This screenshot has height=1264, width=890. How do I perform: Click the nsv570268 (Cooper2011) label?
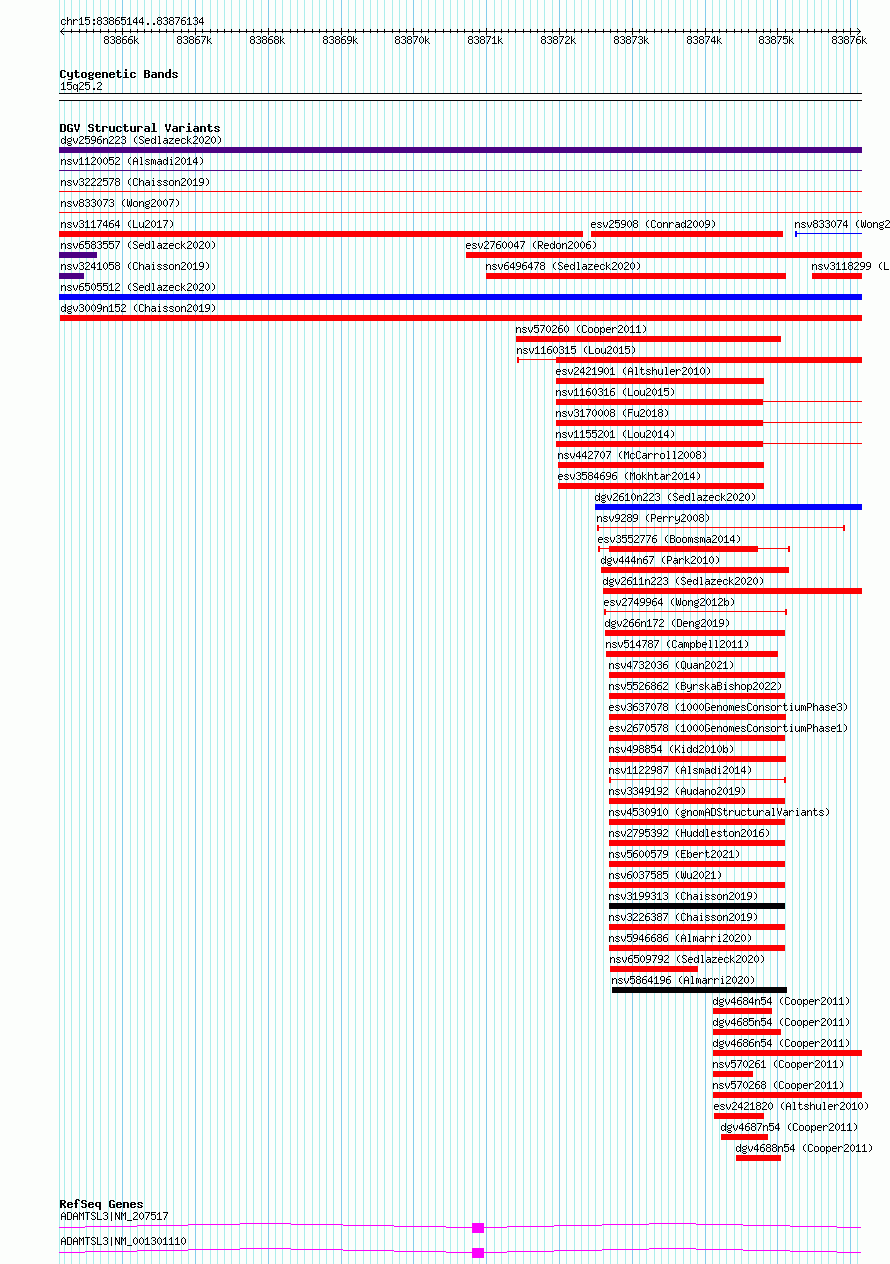[778, 1086]
